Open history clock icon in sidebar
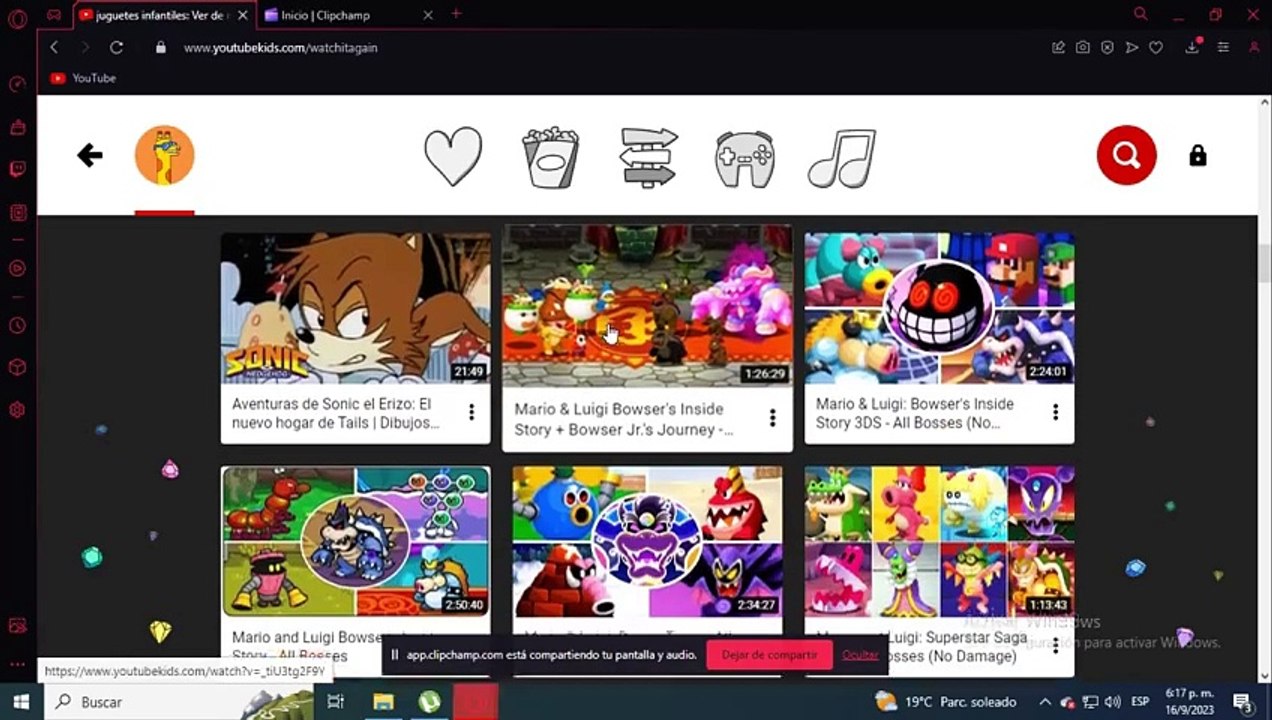 (17, 326)
